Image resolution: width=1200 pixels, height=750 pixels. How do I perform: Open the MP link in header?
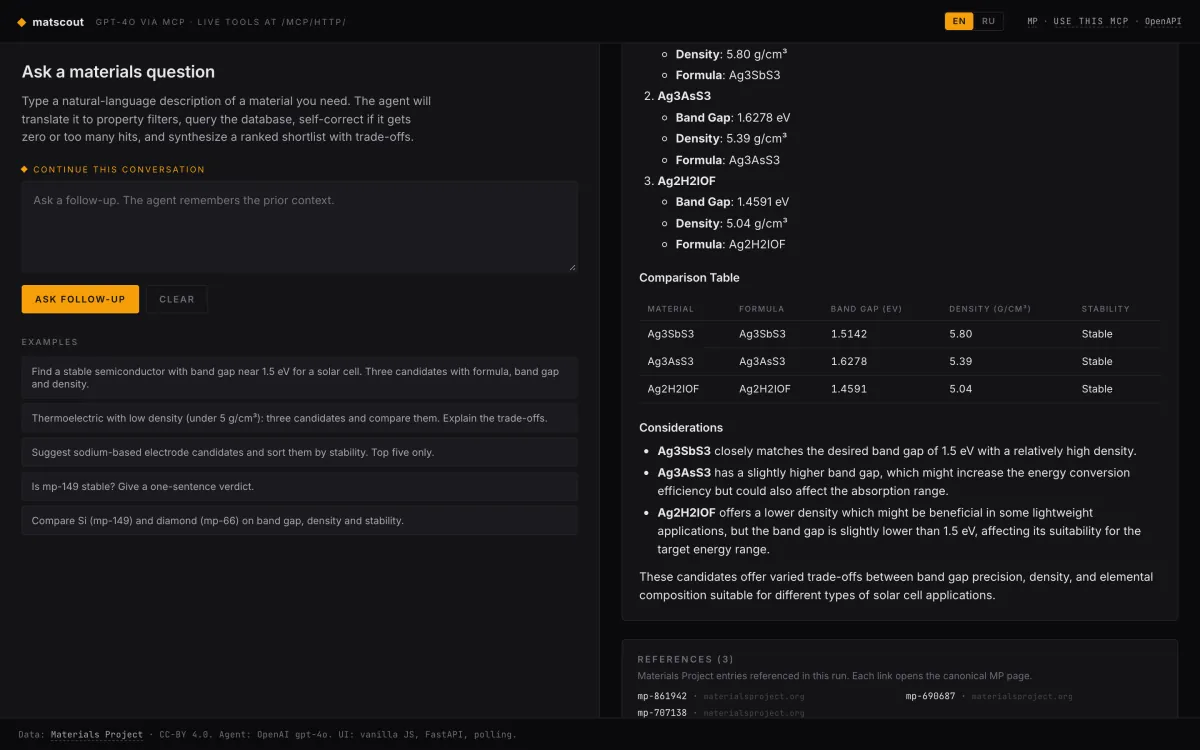click(x=1032, y=21)
